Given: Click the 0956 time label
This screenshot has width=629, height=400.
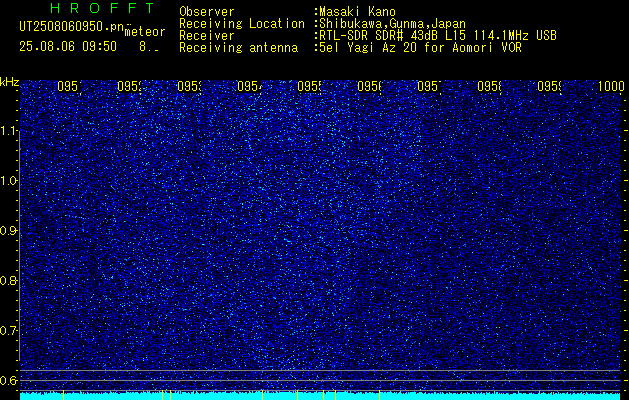Looking at the screenshot, I should (x=369, y=87).
